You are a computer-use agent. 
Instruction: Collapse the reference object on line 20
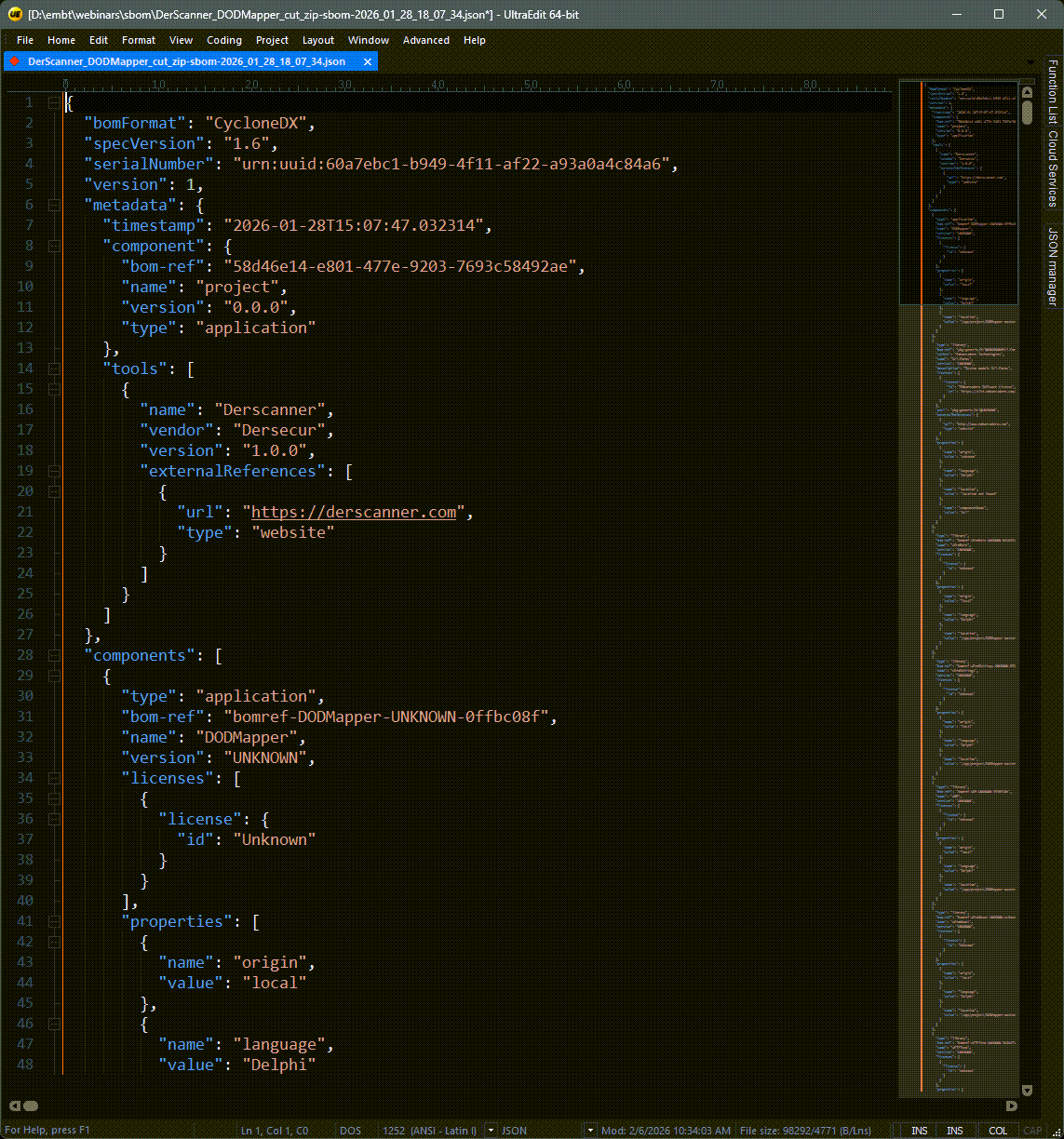(54, 491)
